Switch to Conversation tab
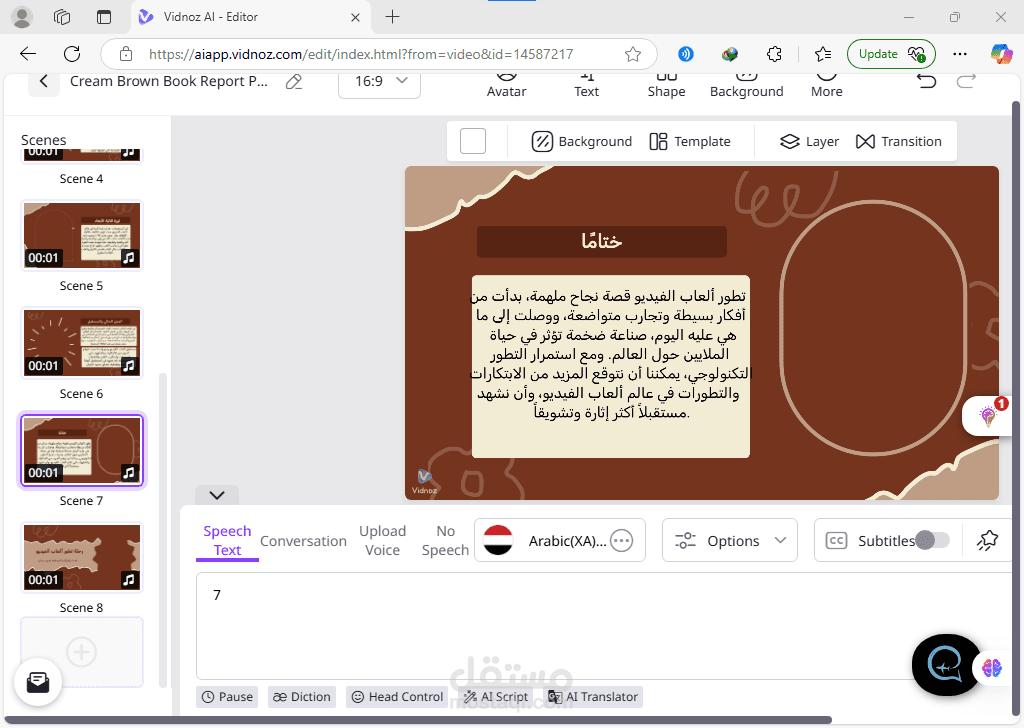Screen dimensions: 1024x728 point(303,541)
